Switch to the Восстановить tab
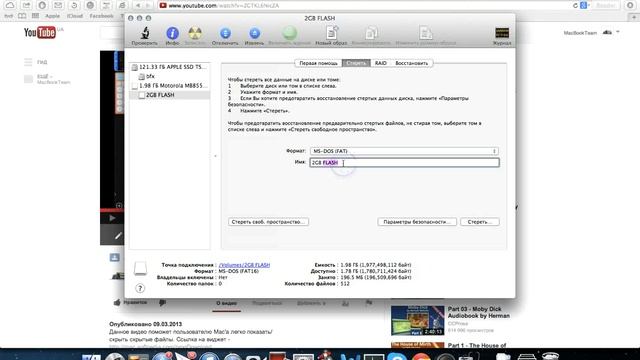The image size is (640, 360). 411,63
